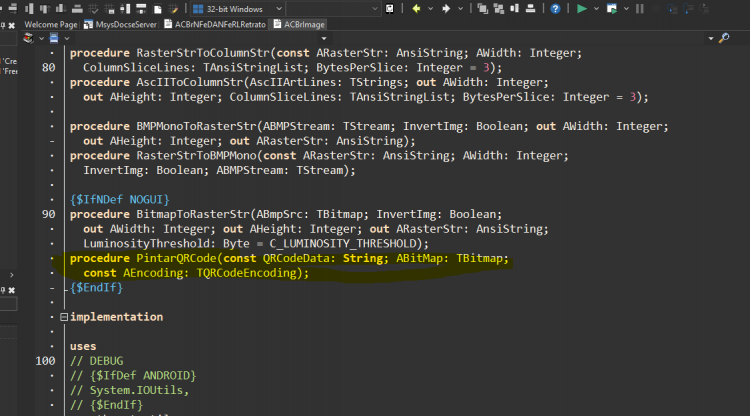This screenshot has height=416, width=750.
Task: Click the Send to Back icon
Action: [x=498, y=9]
